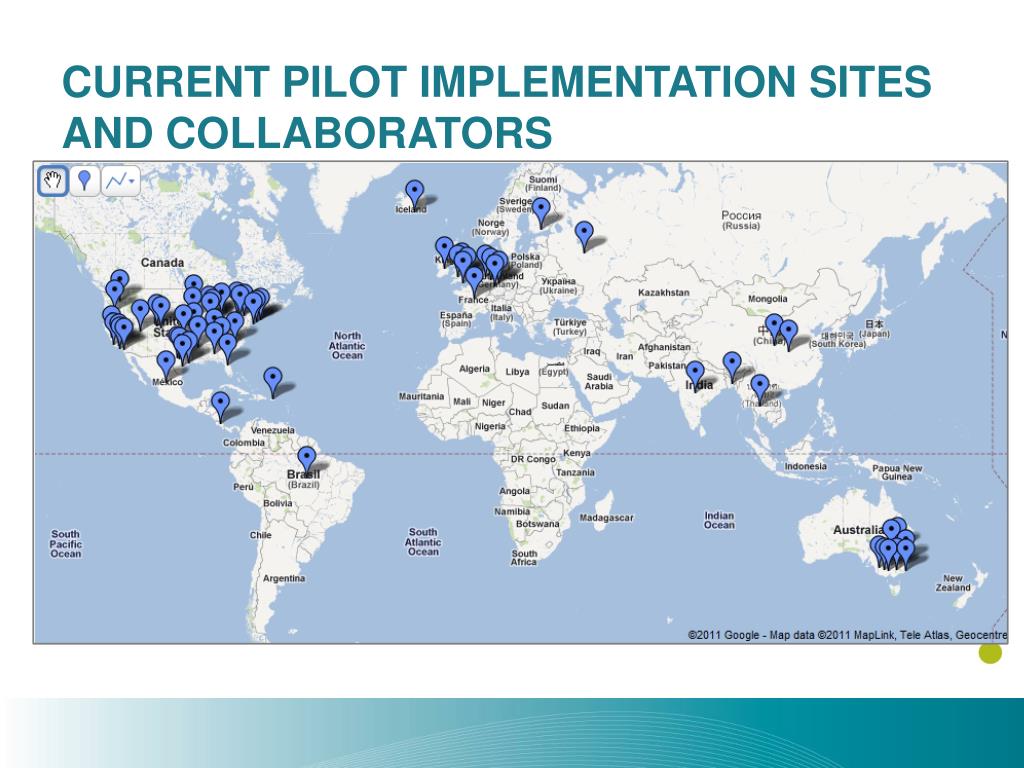Click the "AND COLLABORATORS" title line
This screenshot has width=1024, height=768.
click(308, 132)
